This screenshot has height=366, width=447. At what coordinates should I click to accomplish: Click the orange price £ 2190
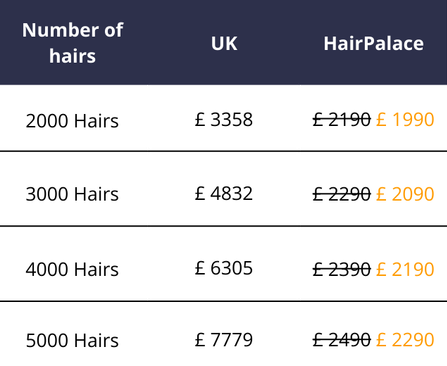(x=405, y=269)
